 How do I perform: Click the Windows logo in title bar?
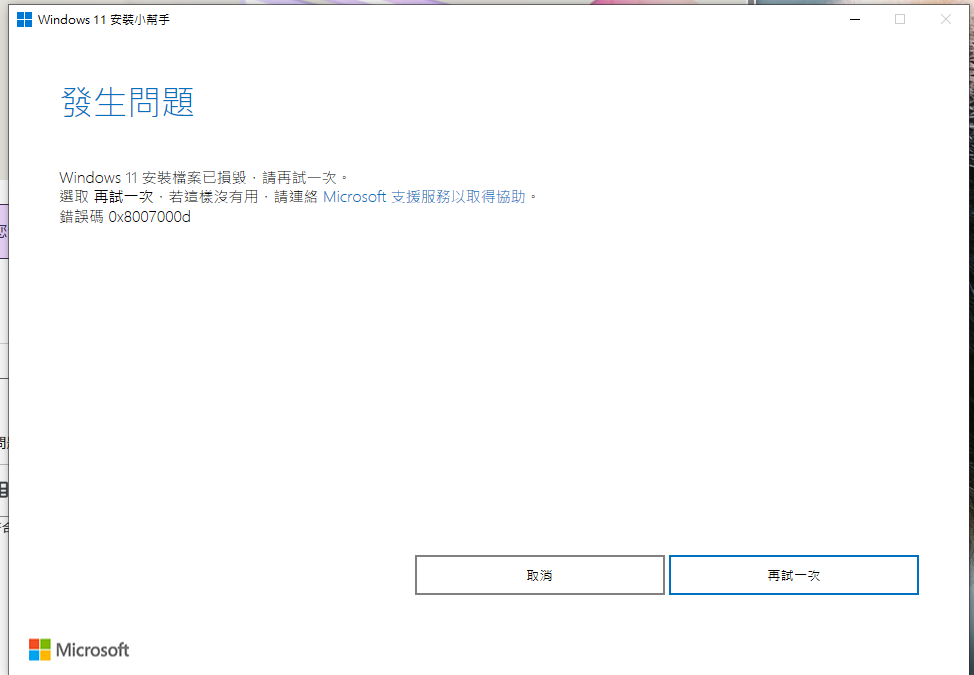point(24,20)
